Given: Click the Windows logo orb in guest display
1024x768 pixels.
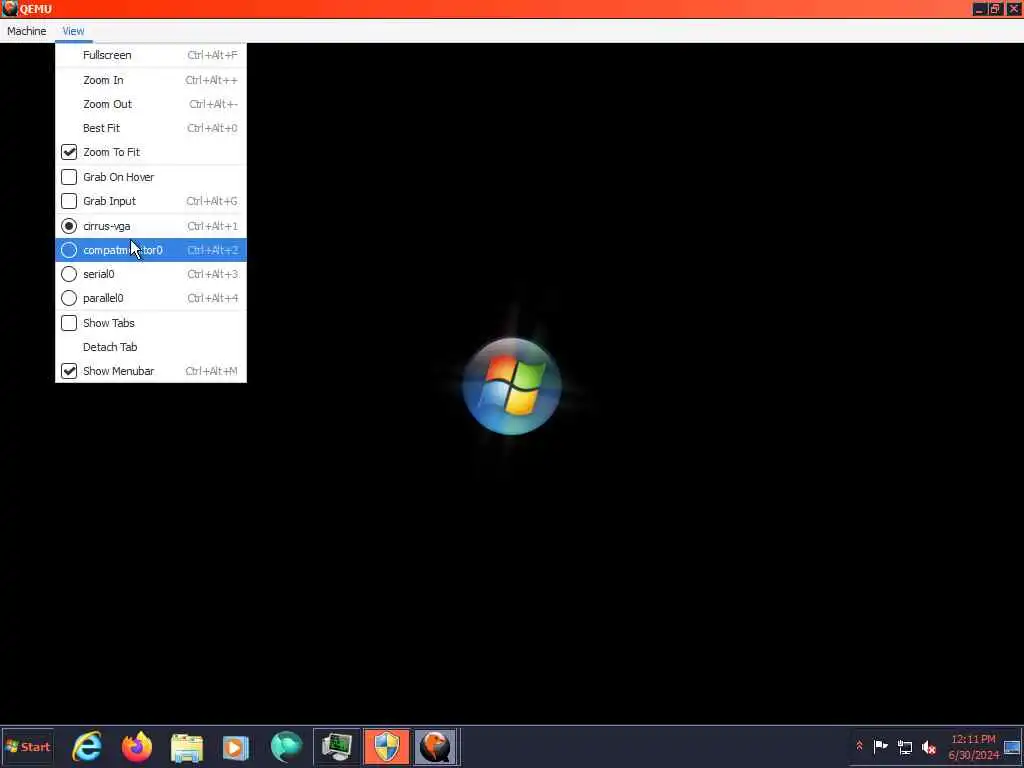Looking at the screenshot, I should [x=511, y=386].
